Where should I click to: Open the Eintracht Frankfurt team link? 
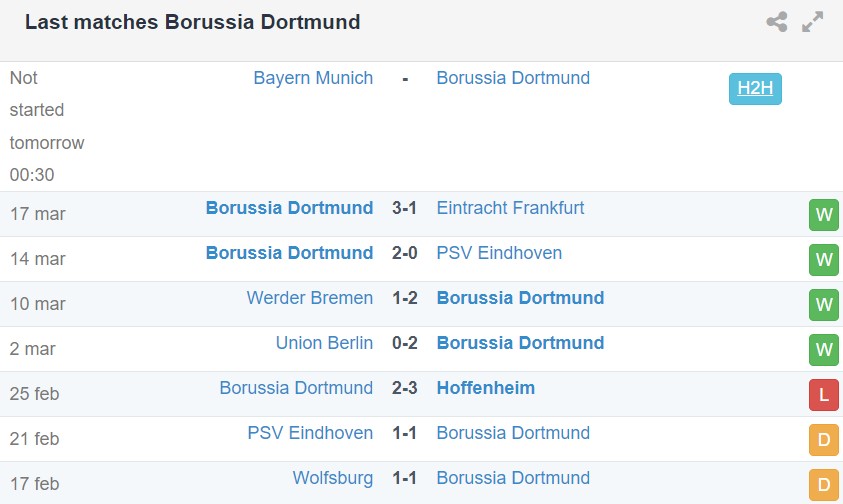510,208
